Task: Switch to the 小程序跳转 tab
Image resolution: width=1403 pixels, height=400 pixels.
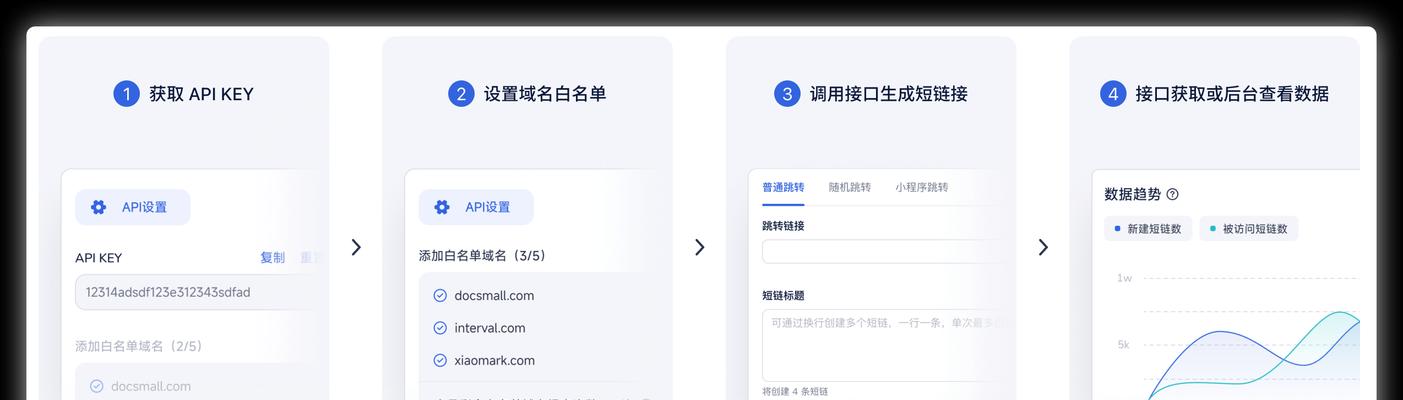Action: (921, 187)
